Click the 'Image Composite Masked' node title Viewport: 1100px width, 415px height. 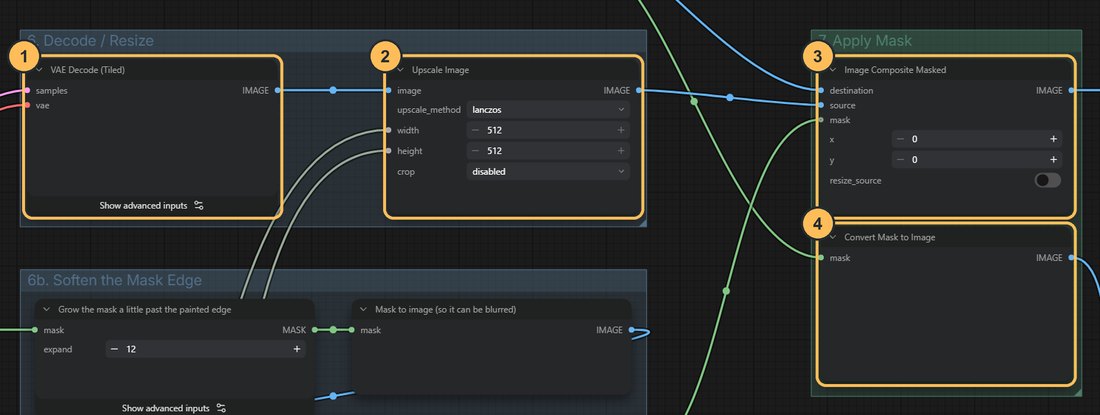tap(895, 70)
